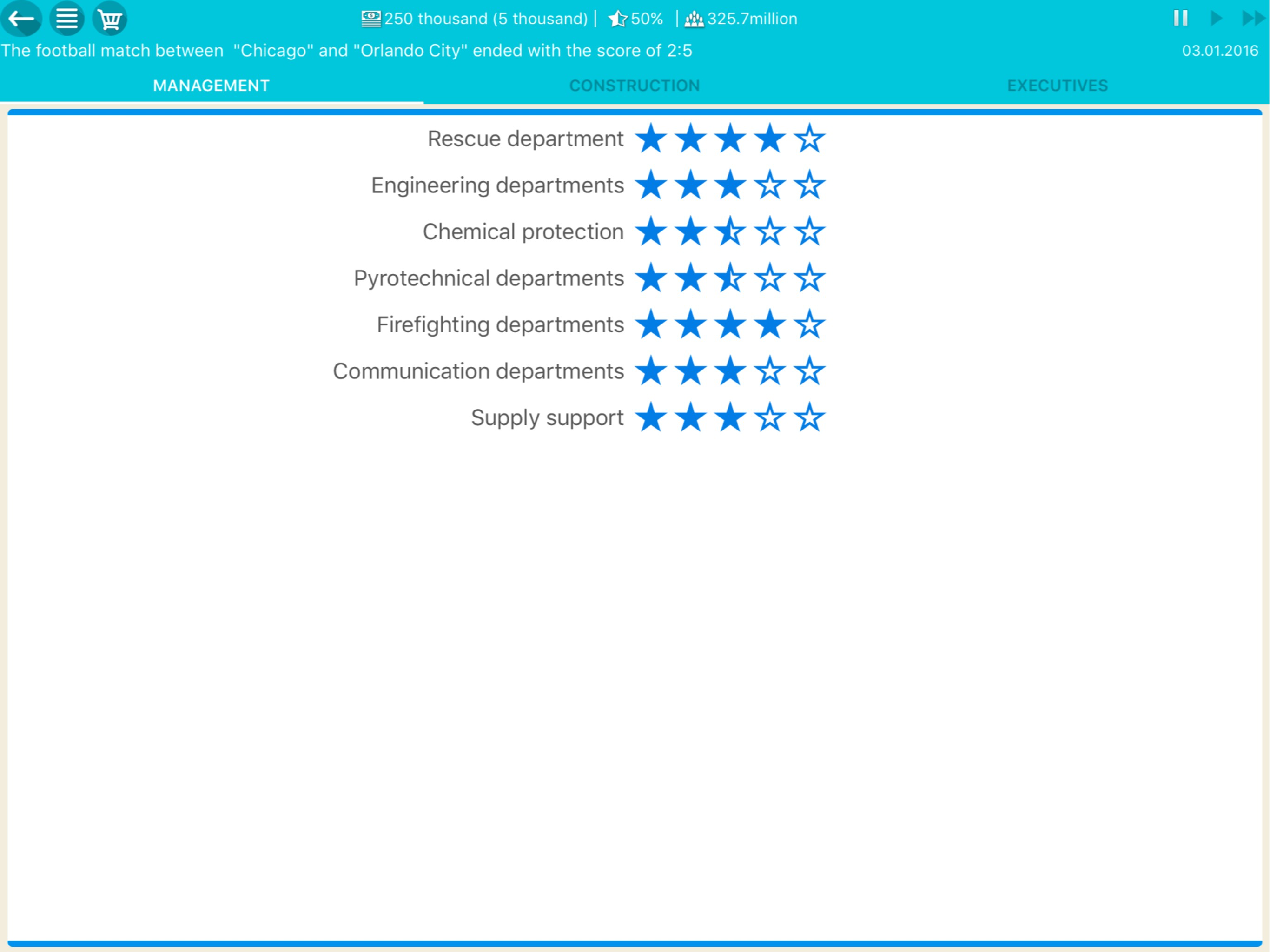Tap the money banknote icon
The height and width of the screenshot is (952, 1270).
click(371, 19)
